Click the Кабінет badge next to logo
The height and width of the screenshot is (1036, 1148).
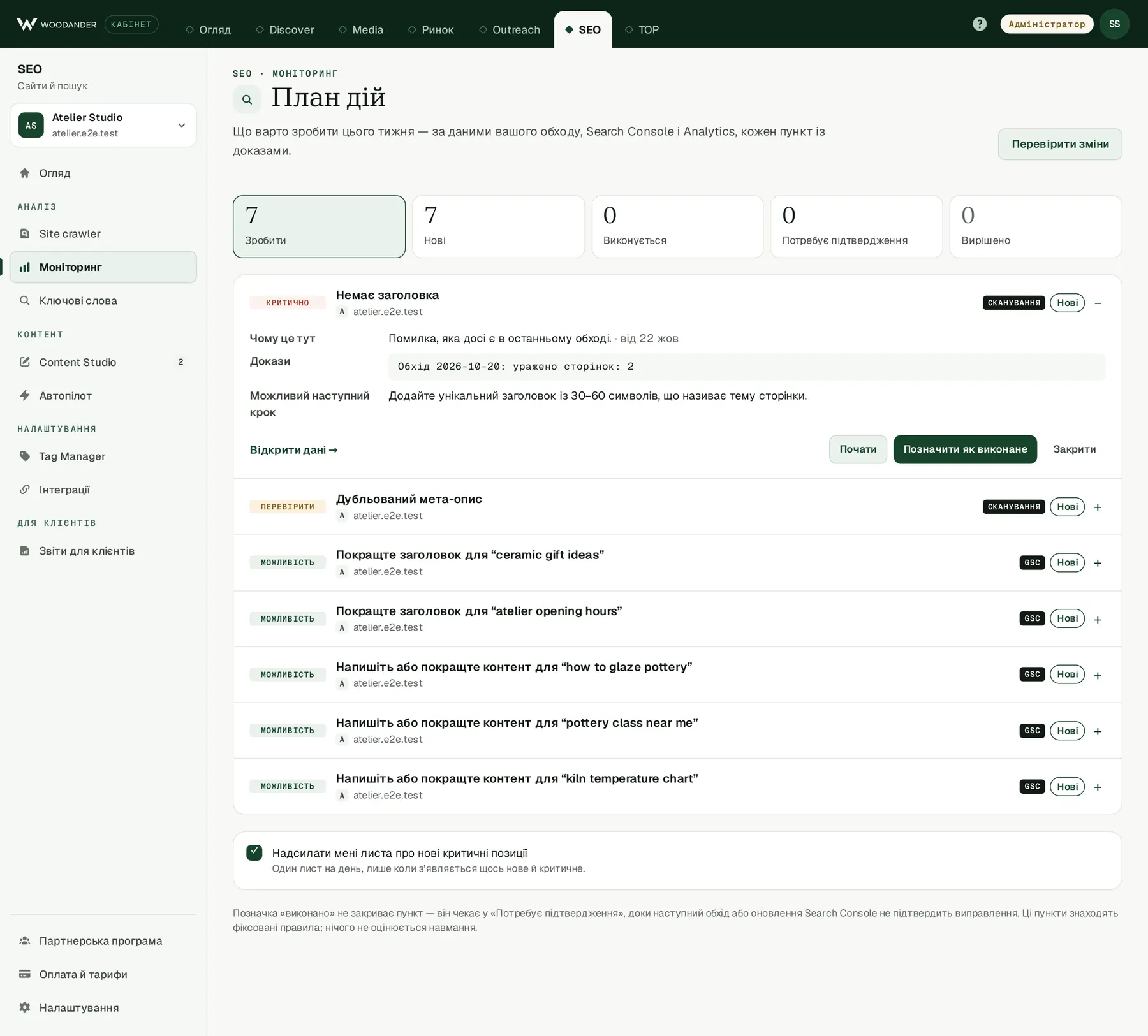131,24
